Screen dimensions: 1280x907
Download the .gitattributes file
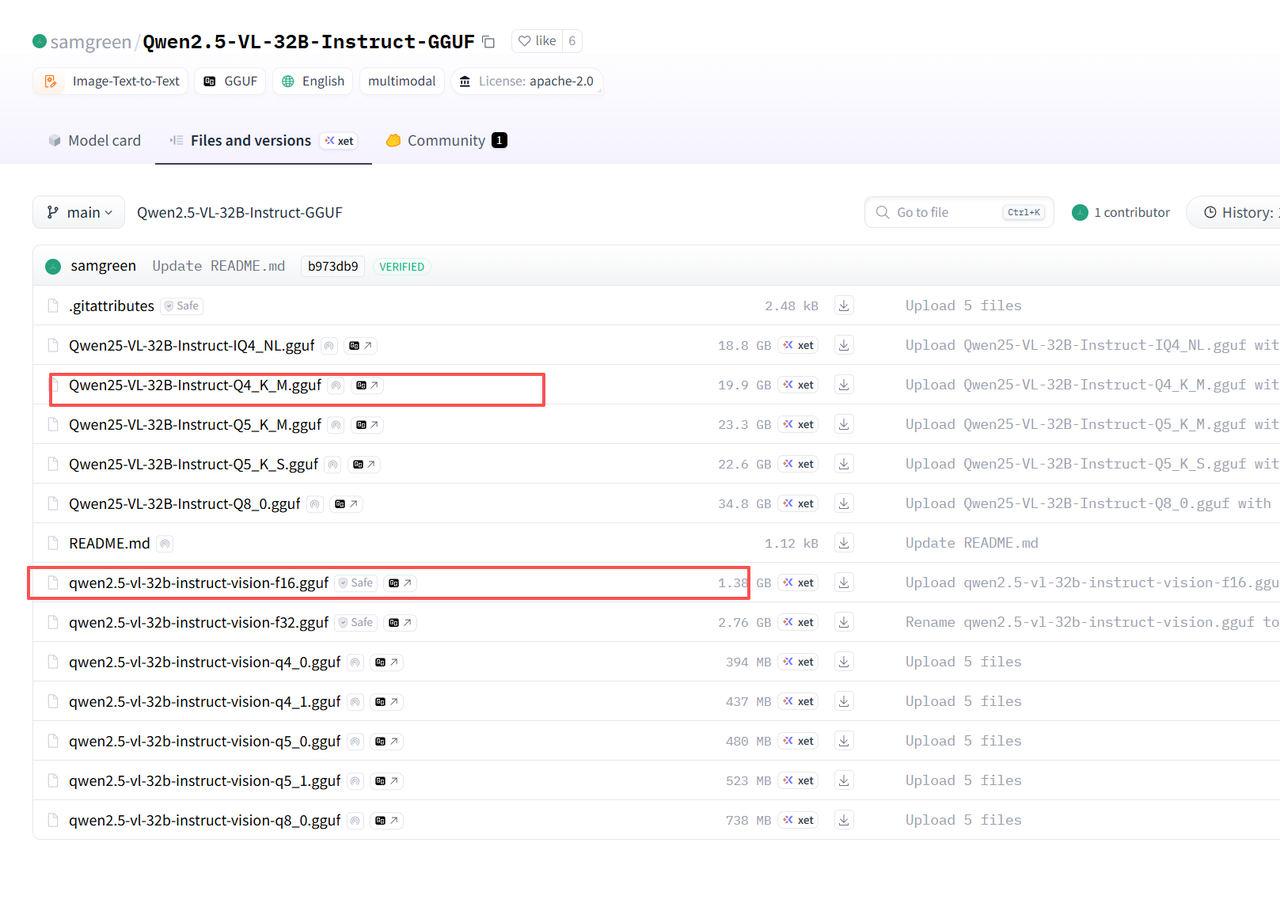844,305
